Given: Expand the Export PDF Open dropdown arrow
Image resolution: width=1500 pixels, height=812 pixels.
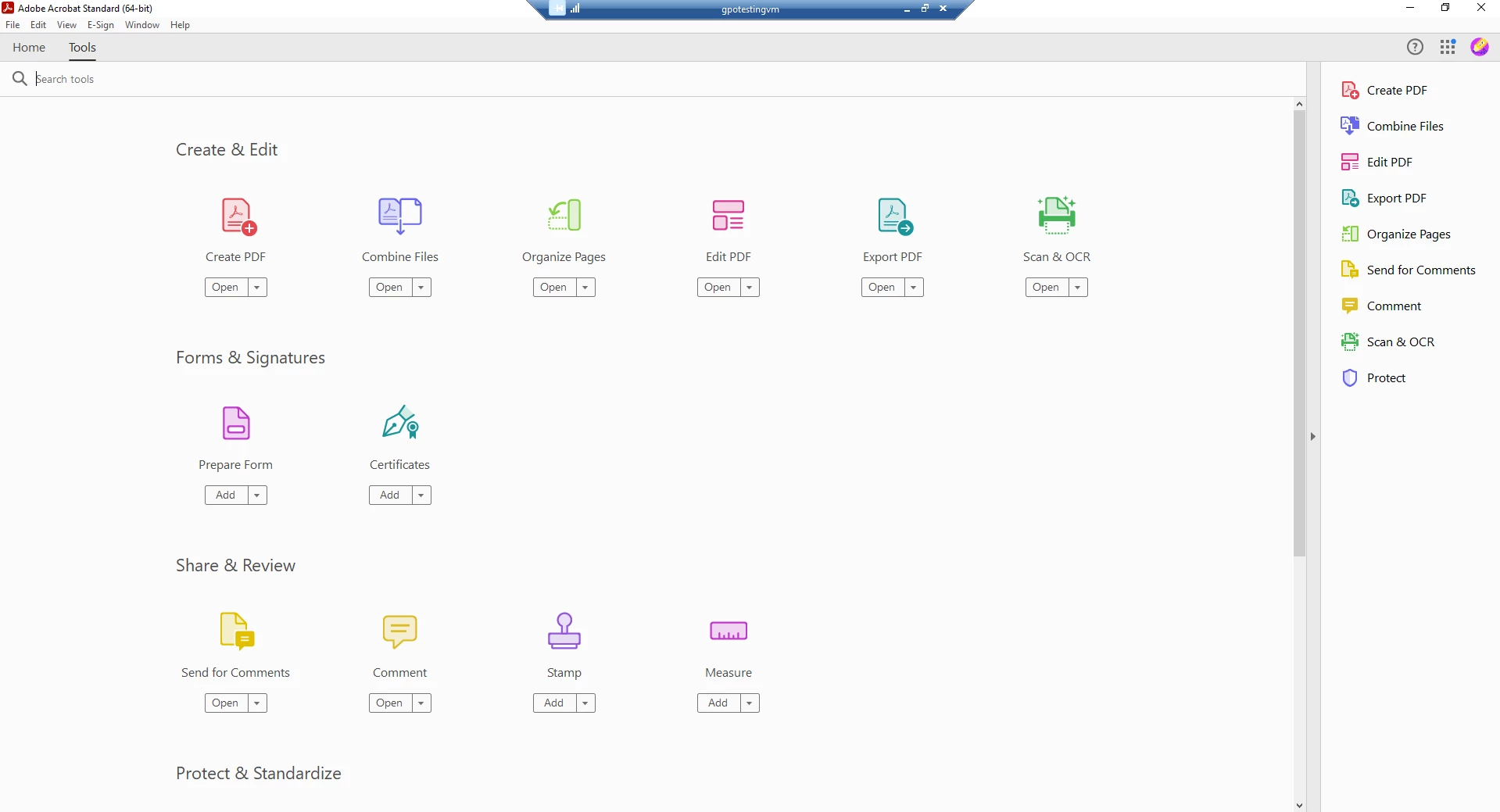Looking at the screenshot, I should [914, 288].
